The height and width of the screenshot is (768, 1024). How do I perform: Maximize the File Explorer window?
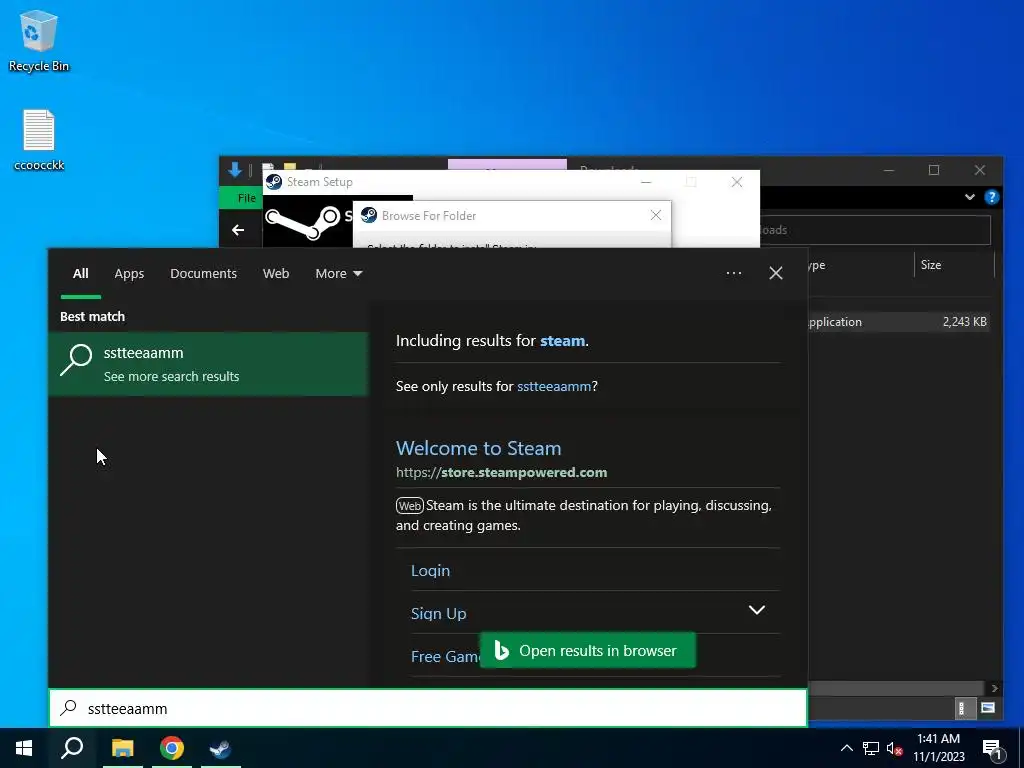point(934,170)
